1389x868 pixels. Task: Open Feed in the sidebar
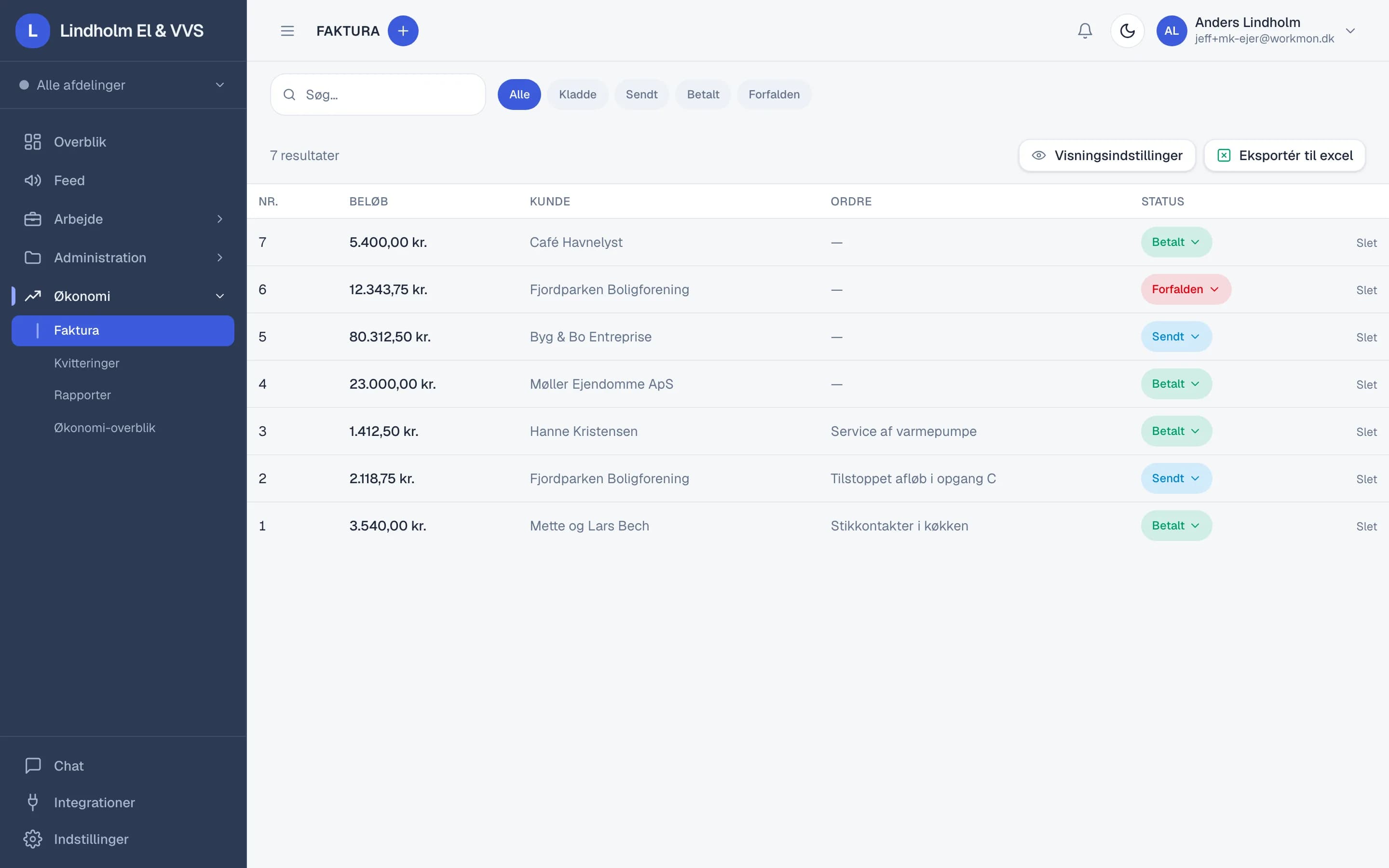pos(123,180)
